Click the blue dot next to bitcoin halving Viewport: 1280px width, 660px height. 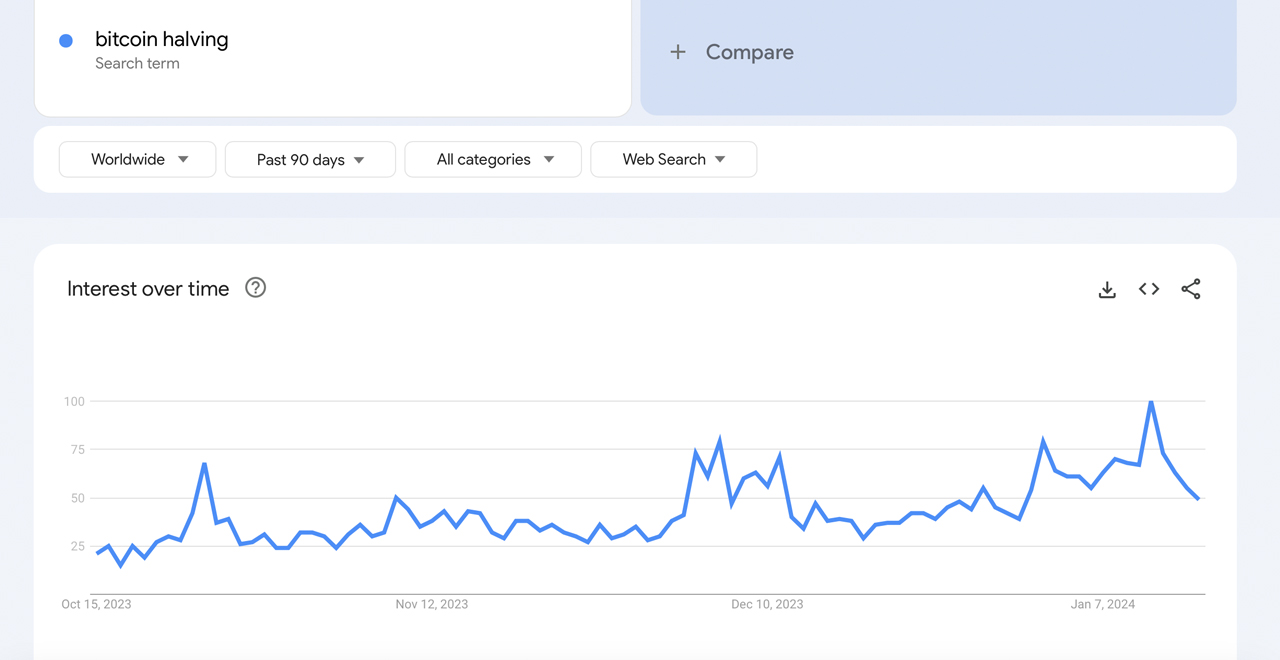coord(68,39)
